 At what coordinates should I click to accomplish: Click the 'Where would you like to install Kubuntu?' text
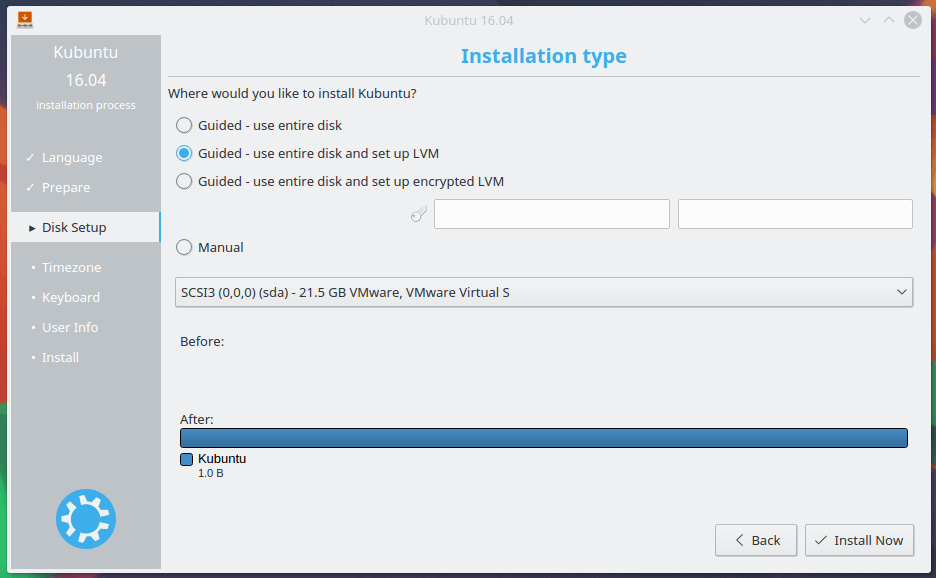pyautogui.click(x=292, y=94)
